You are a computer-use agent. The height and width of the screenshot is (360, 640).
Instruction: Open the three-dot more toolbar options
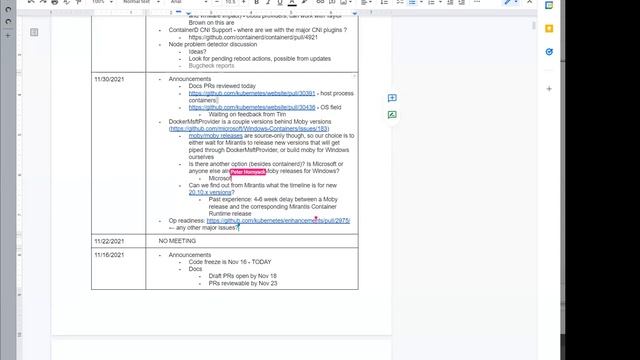477,2
